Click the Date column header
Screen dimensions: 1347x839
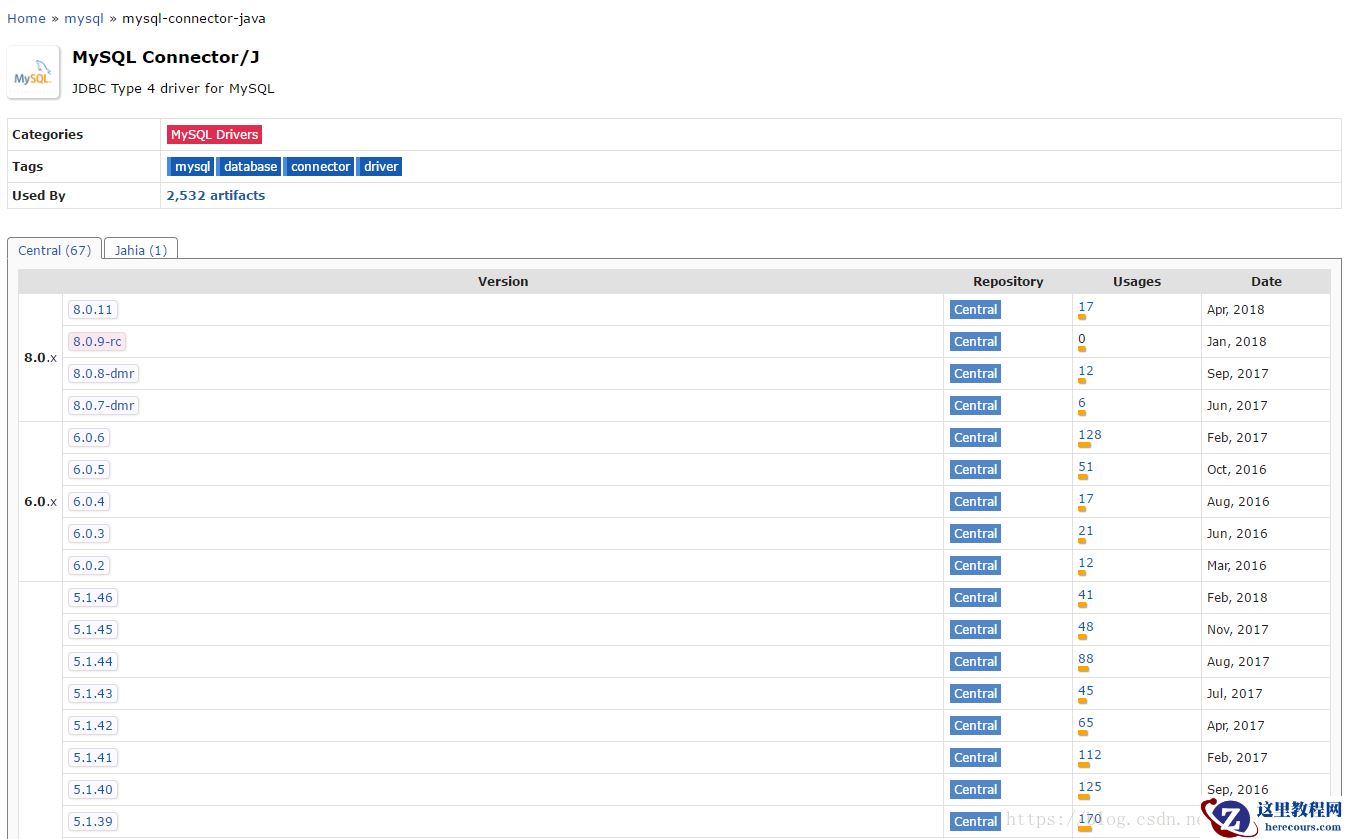coord(1266,281)
